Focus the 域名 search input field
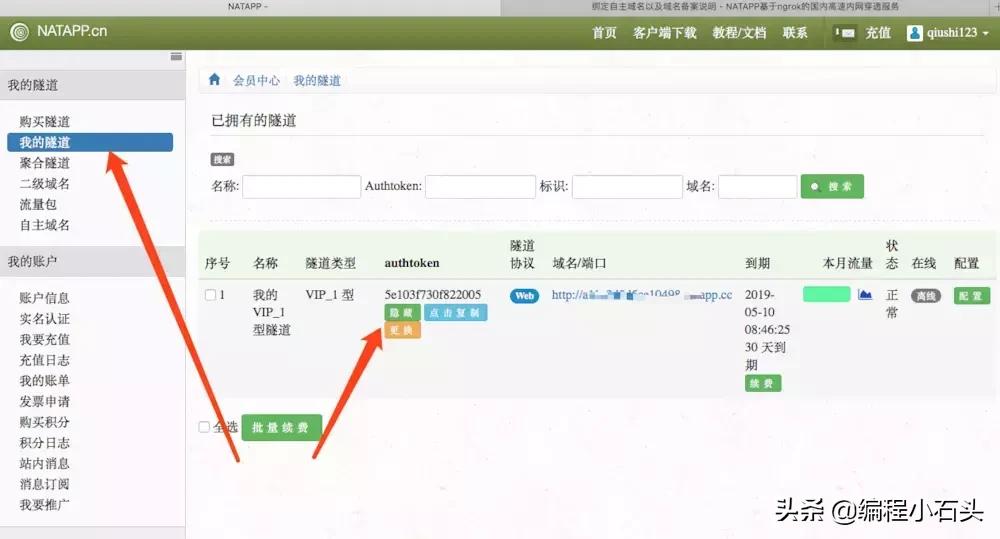The width and height of the screenshot is (1000, 539). (x=758, y=187)
